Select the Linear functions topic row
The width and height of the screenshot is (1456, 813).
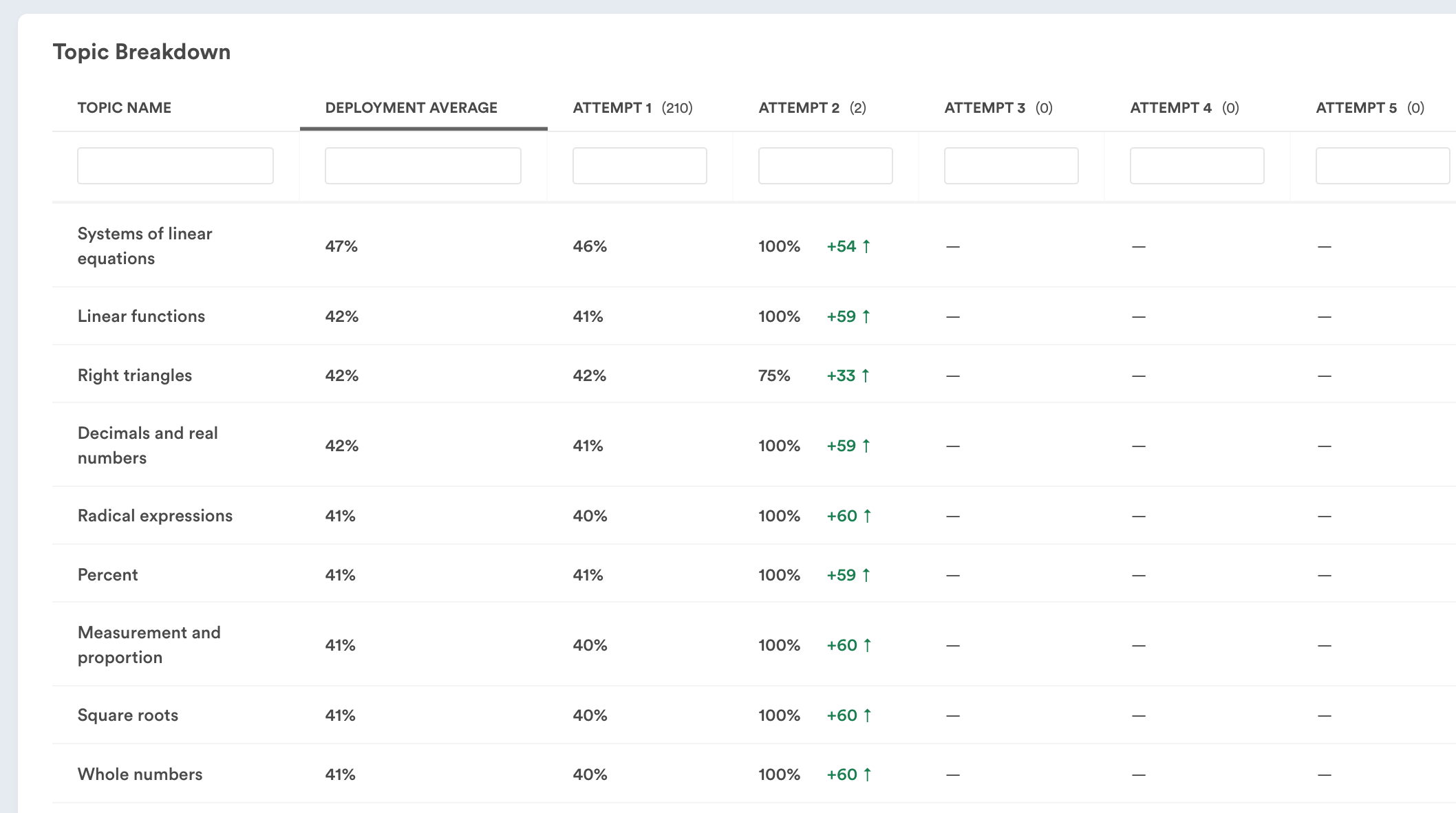[141, 316]
